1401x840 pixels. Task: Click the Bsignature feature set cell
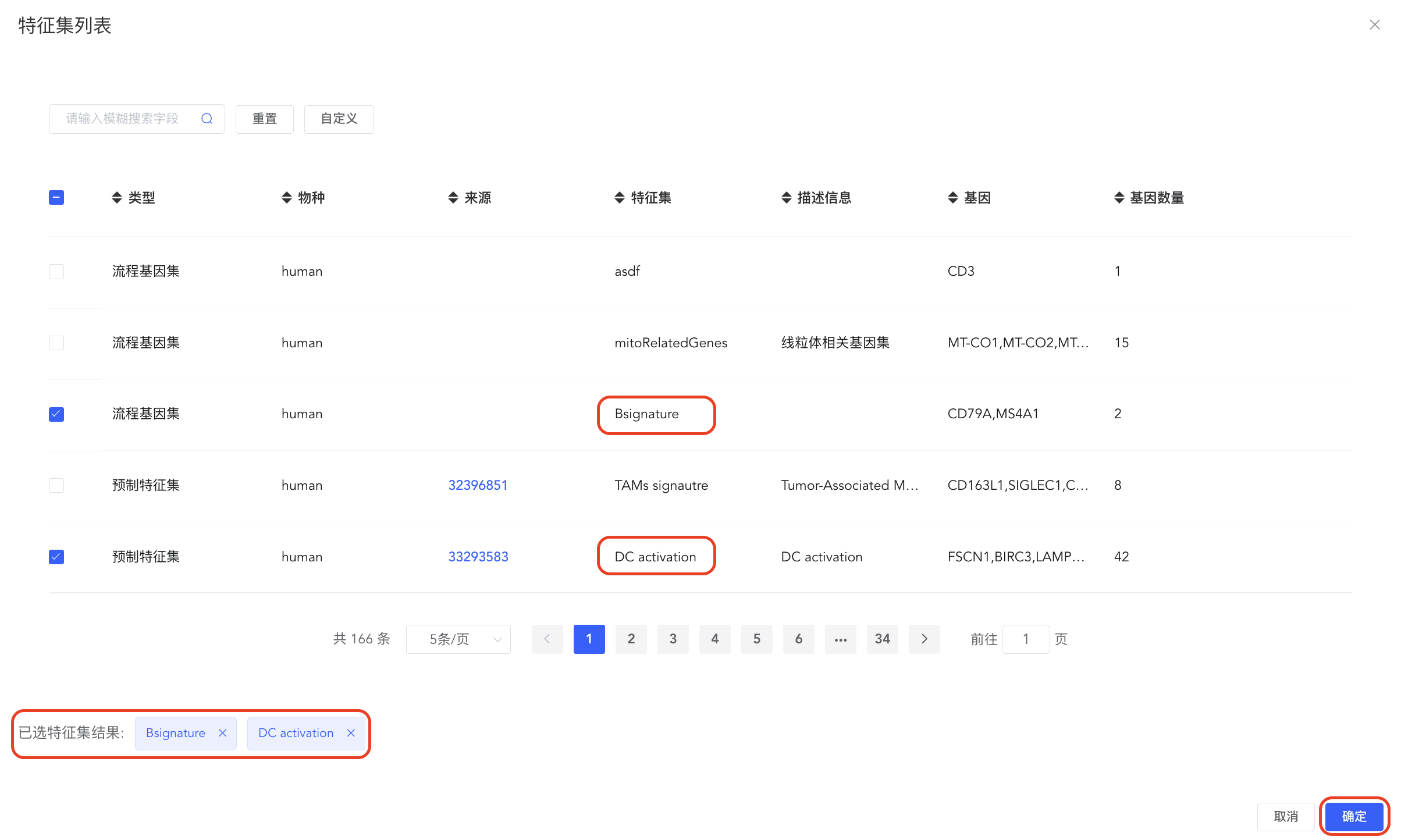click(x=647, y=414)
